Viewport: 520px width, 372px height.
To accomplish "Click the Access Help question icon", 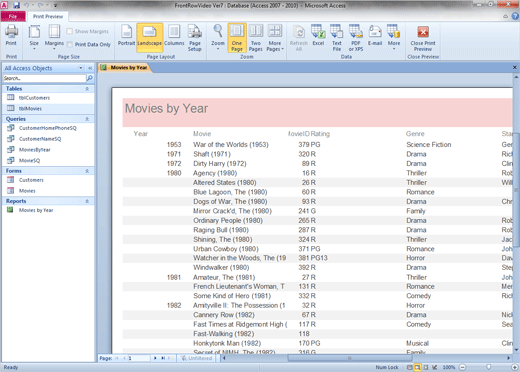I will tap(515, 16).
